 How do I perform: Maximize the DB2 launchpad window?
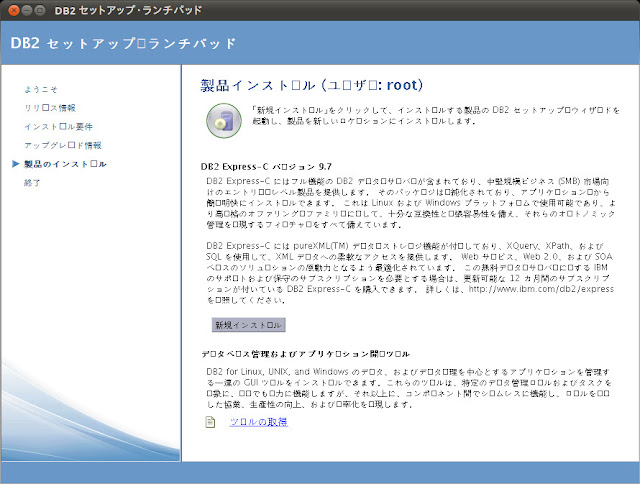40,10
